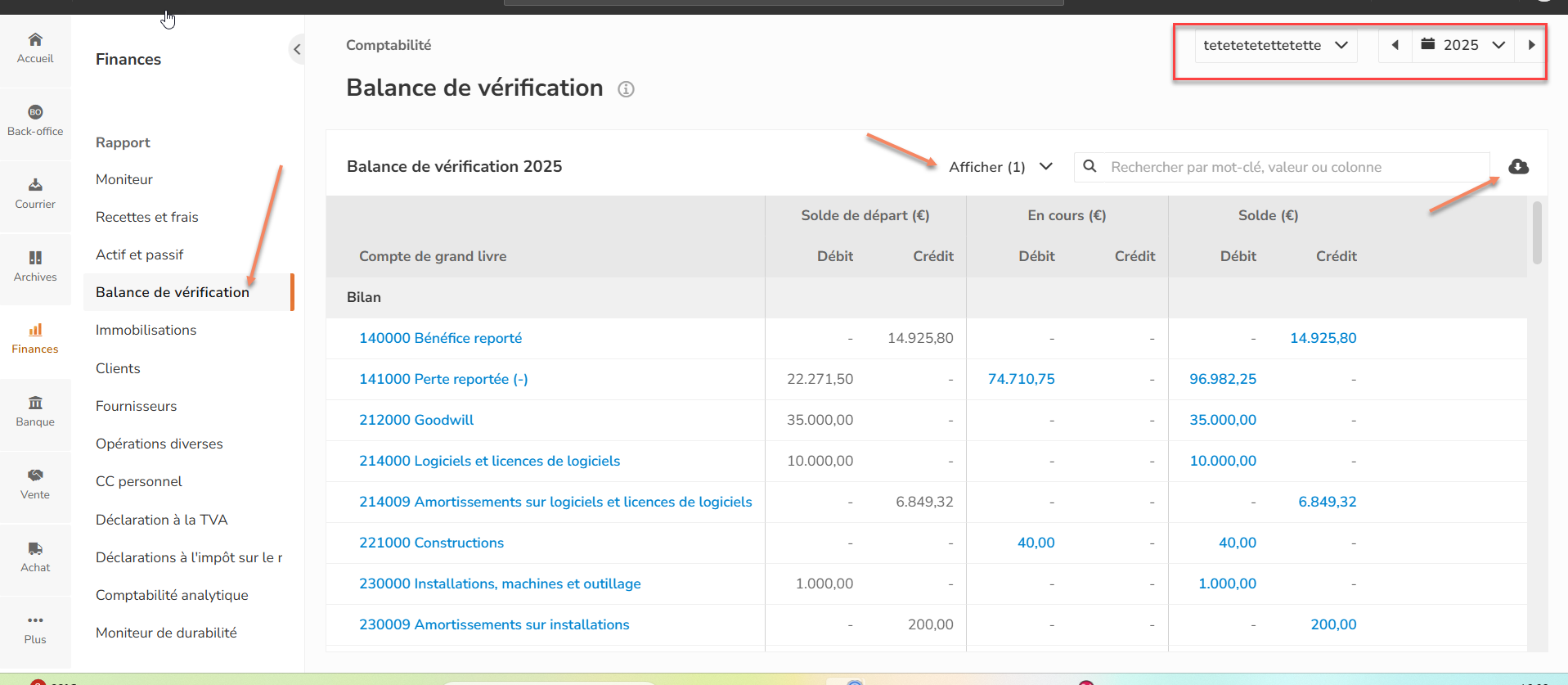Viewport: 1568px width, 685px height.
Task: Open the Vente handshake icon
Action: click(35, 475)
